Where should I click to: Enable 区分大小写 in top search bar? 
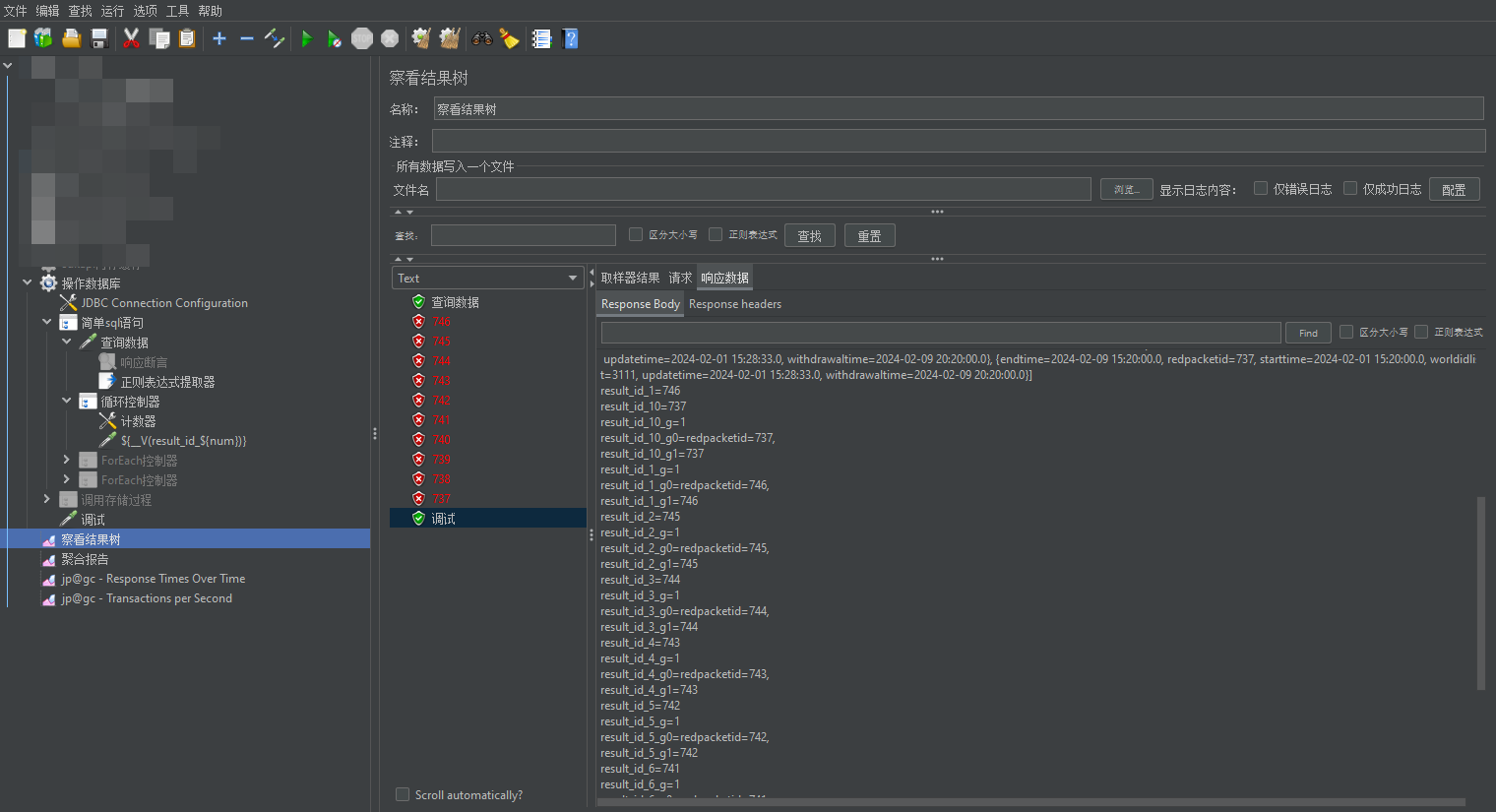coord(635,234)
